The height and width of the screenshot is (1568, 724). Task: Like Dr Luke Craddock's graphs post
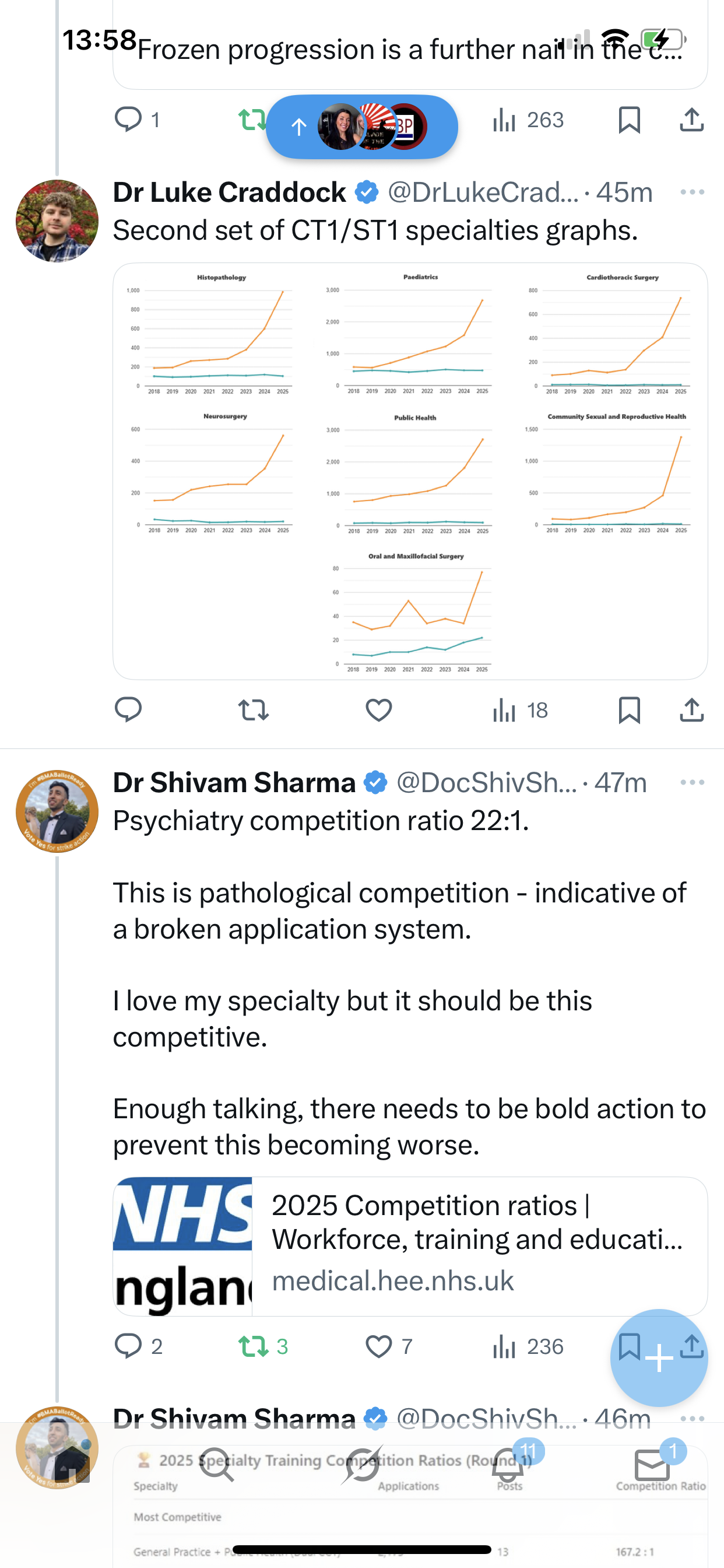[378, 710]
